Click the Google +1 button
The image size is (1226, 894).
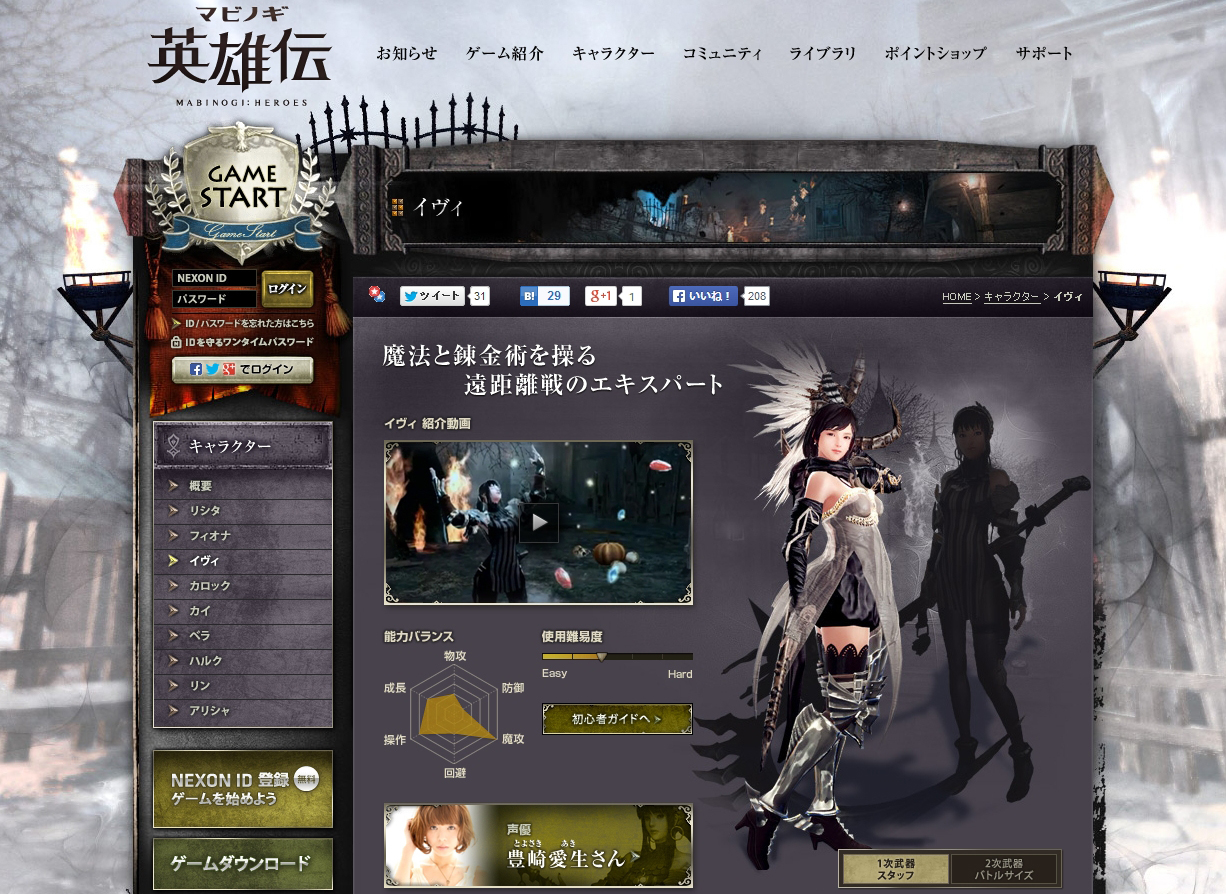601,296
